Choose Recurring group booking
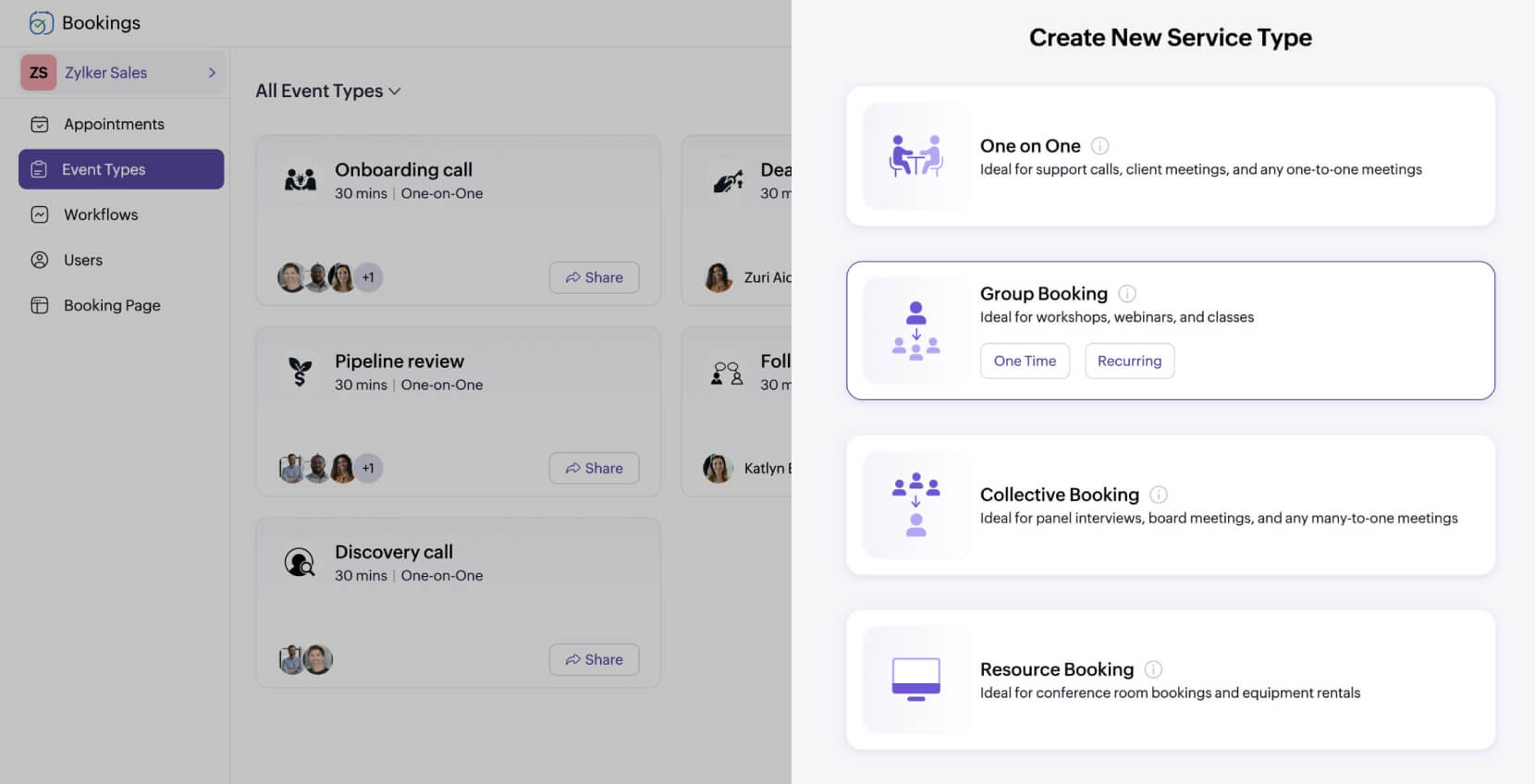This screenshot has width=1535, height=784. pyautogui.click(x=1129, y=361)
